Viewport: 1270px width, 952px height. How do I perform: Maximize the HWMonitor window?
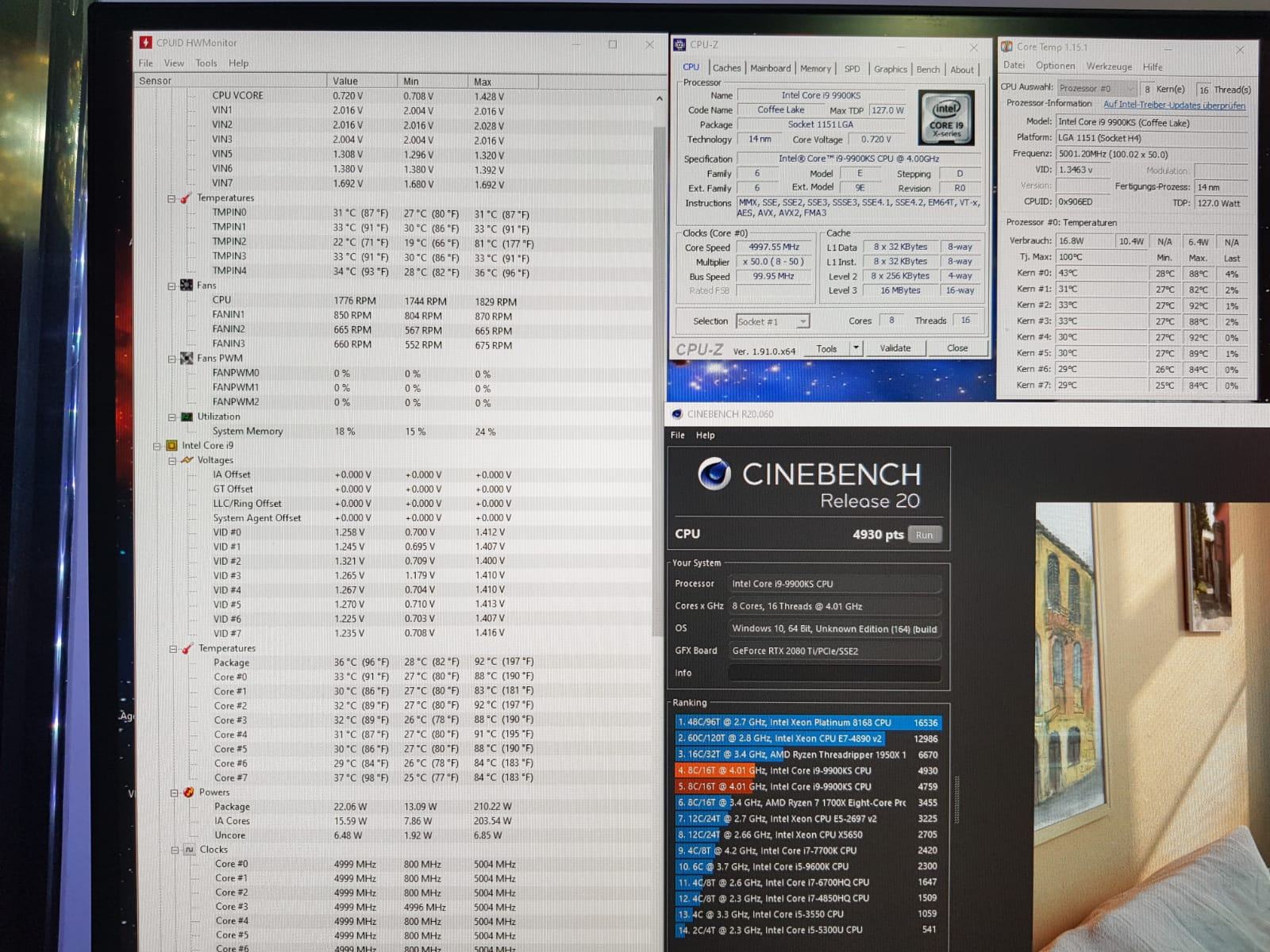[612, 44]
